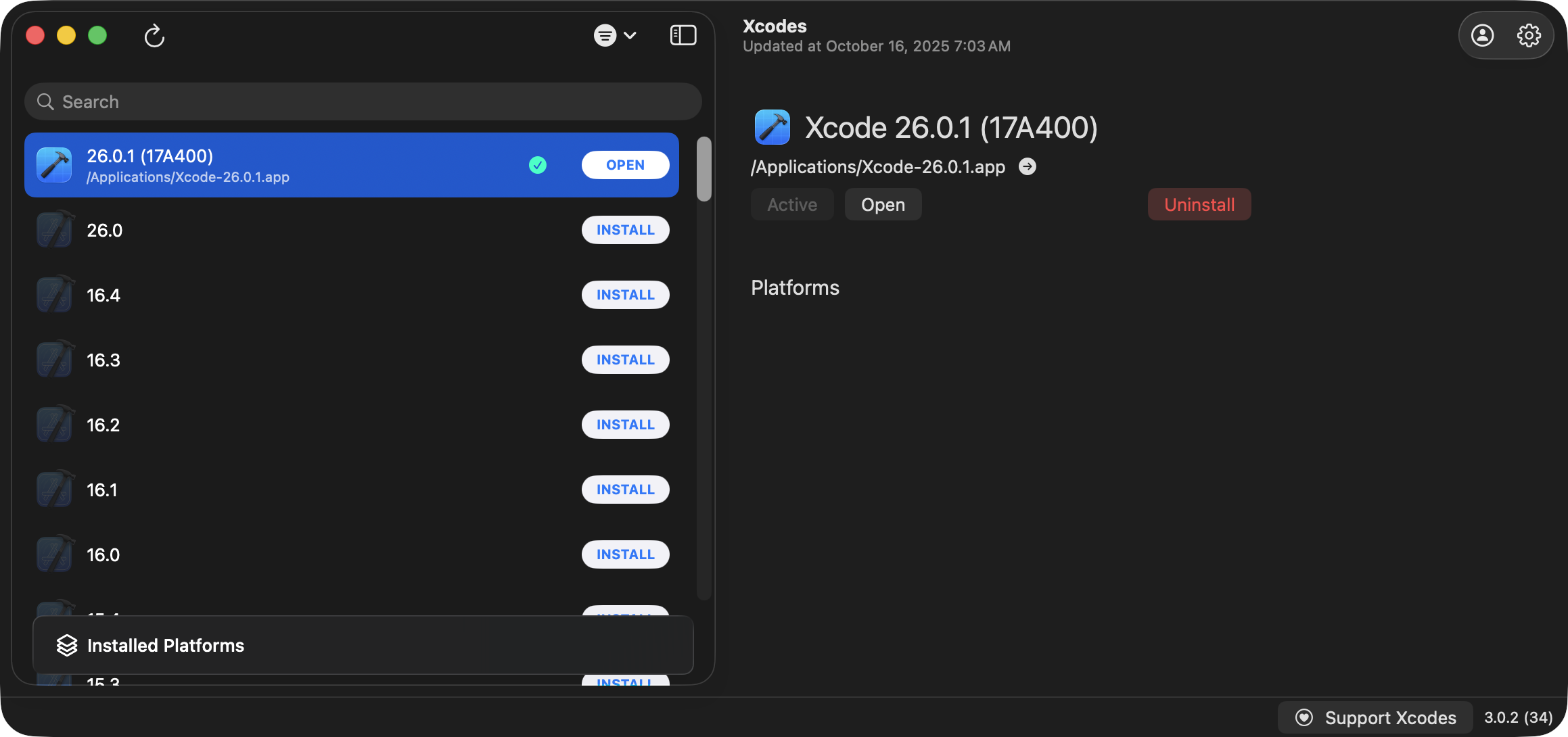The height and width of the screenshot is (737, 1568).
Task: Click the Open button in details
Action: click(882, 204)
